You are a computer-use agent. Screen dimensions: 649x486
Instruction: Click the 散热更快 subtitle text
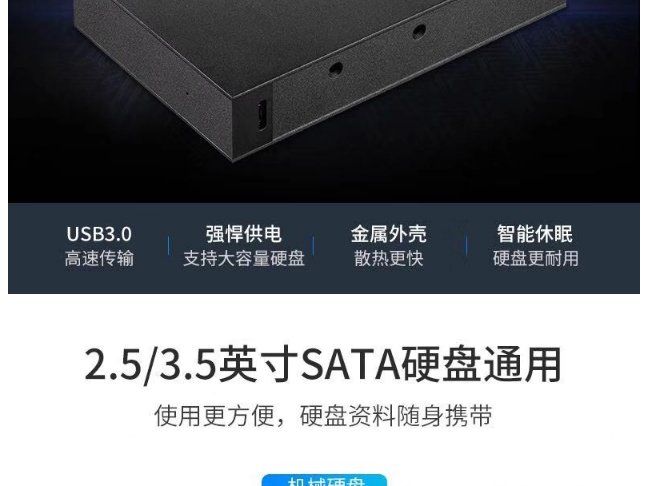[389, 259]
